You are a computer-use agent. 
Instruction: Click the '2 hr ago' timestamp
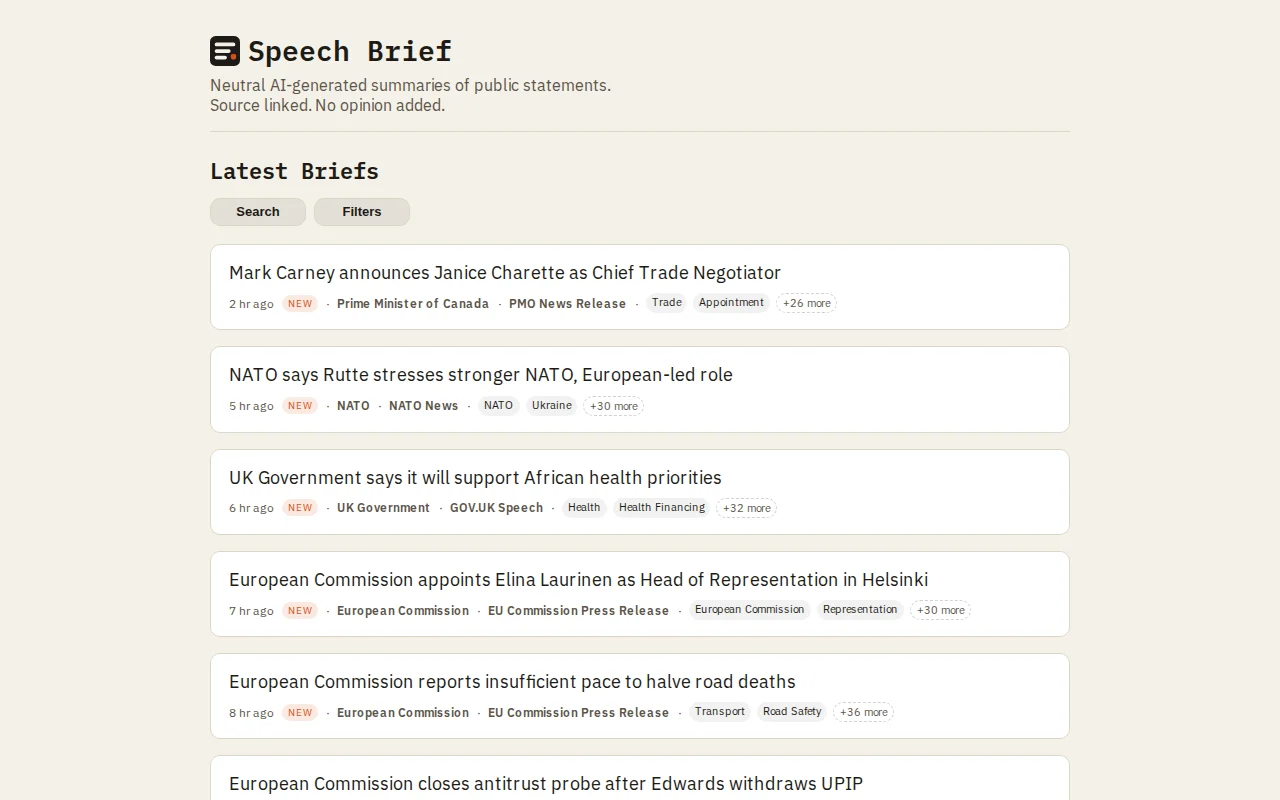click(x=251, y=304)
